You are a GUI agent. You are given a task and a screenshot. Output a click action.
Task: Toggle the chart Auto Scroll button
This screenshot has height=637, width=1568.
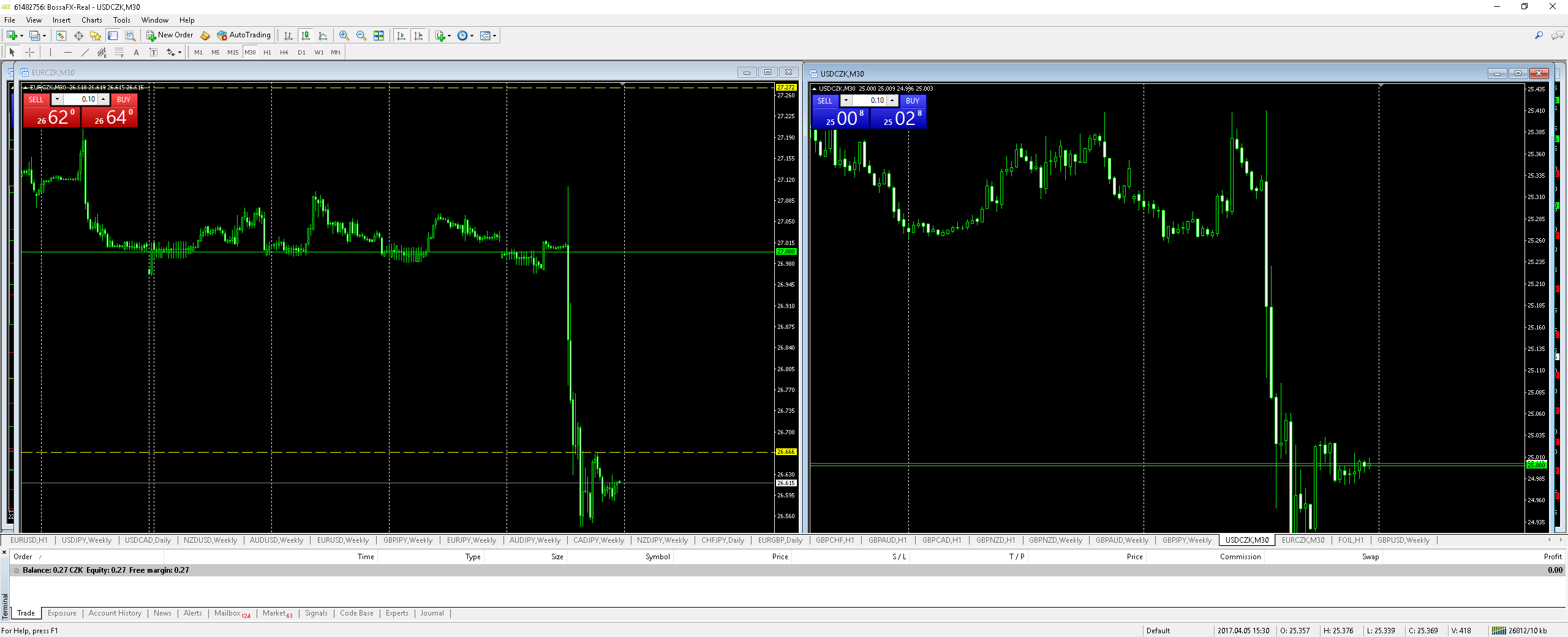(x=401, y=36)
